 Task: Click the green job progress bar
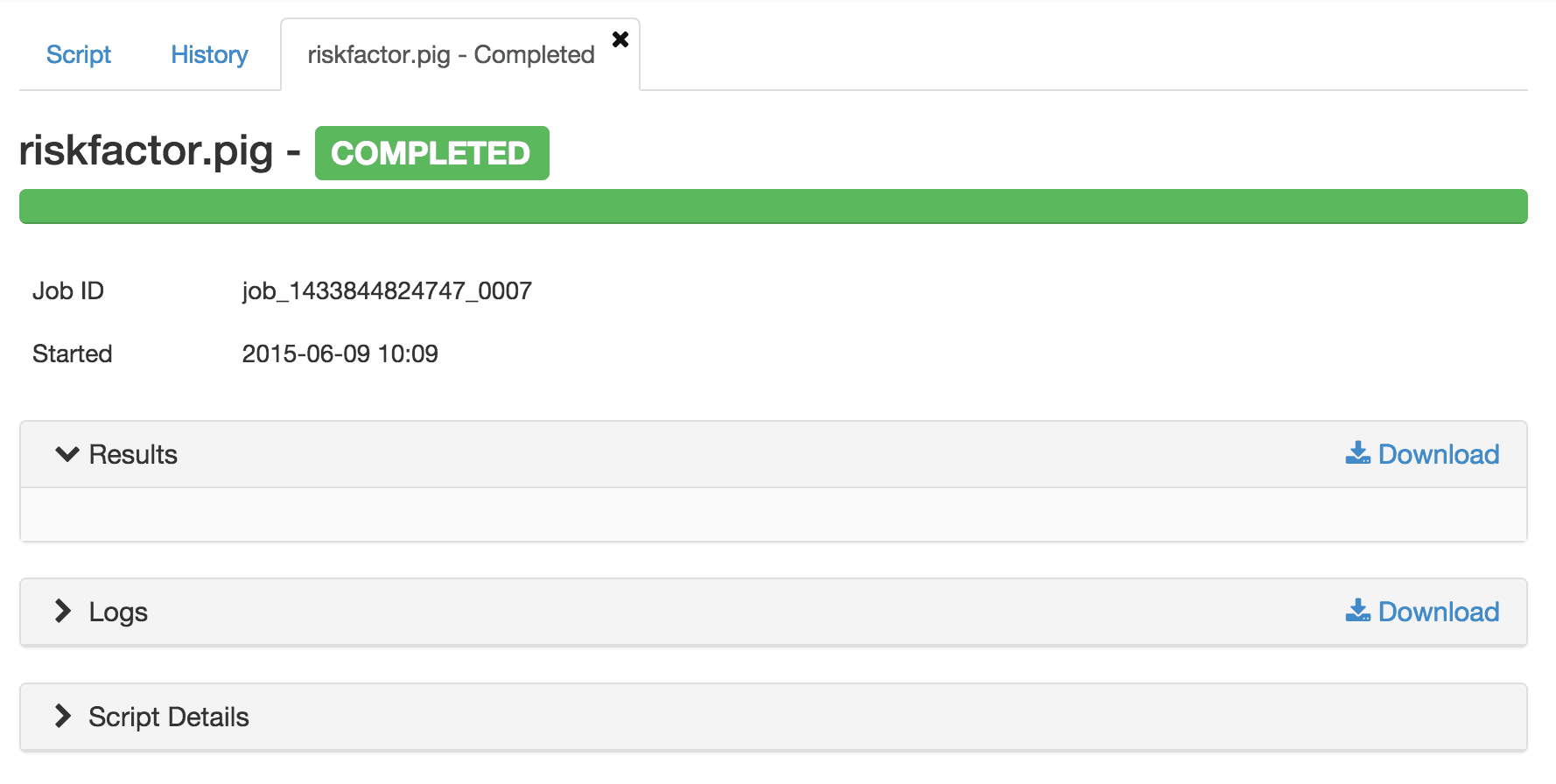[774, 206]
